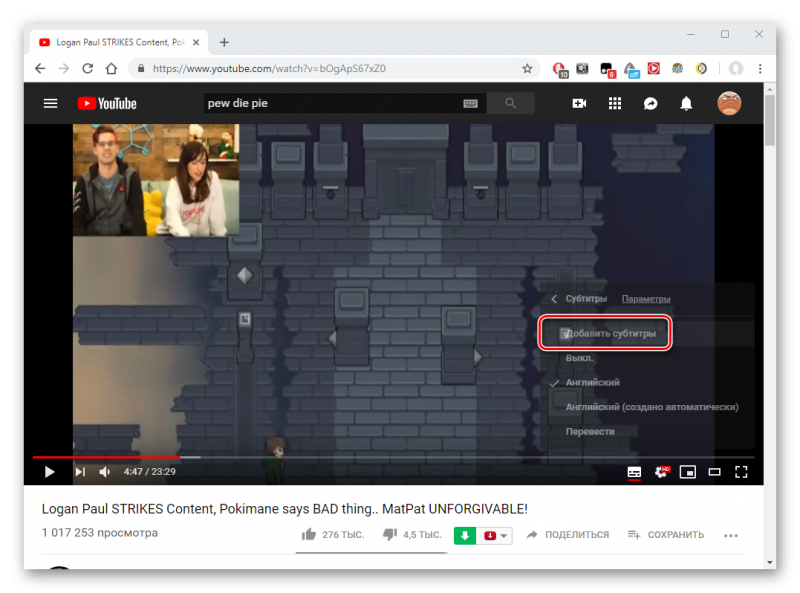This screenshot has width=800, height=593.
Task: Select Английский subtitles
Action: [x=592, y=382]
